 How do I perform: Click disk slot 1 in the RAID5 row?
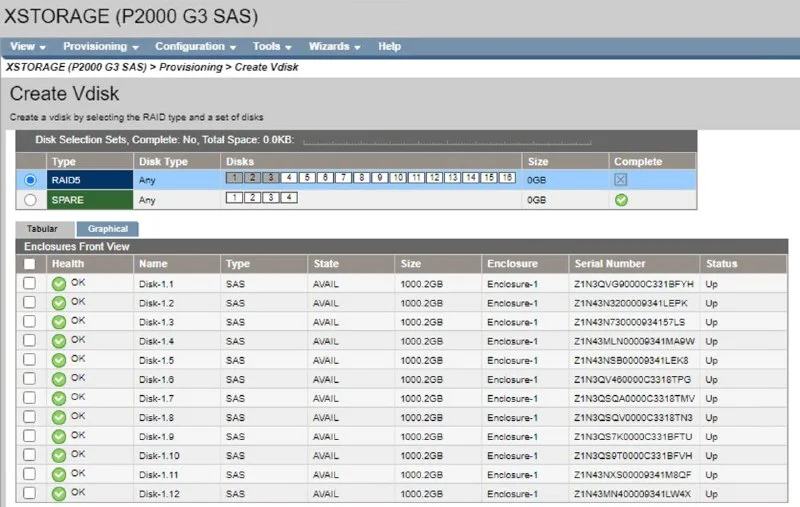(x=235, y=178)
